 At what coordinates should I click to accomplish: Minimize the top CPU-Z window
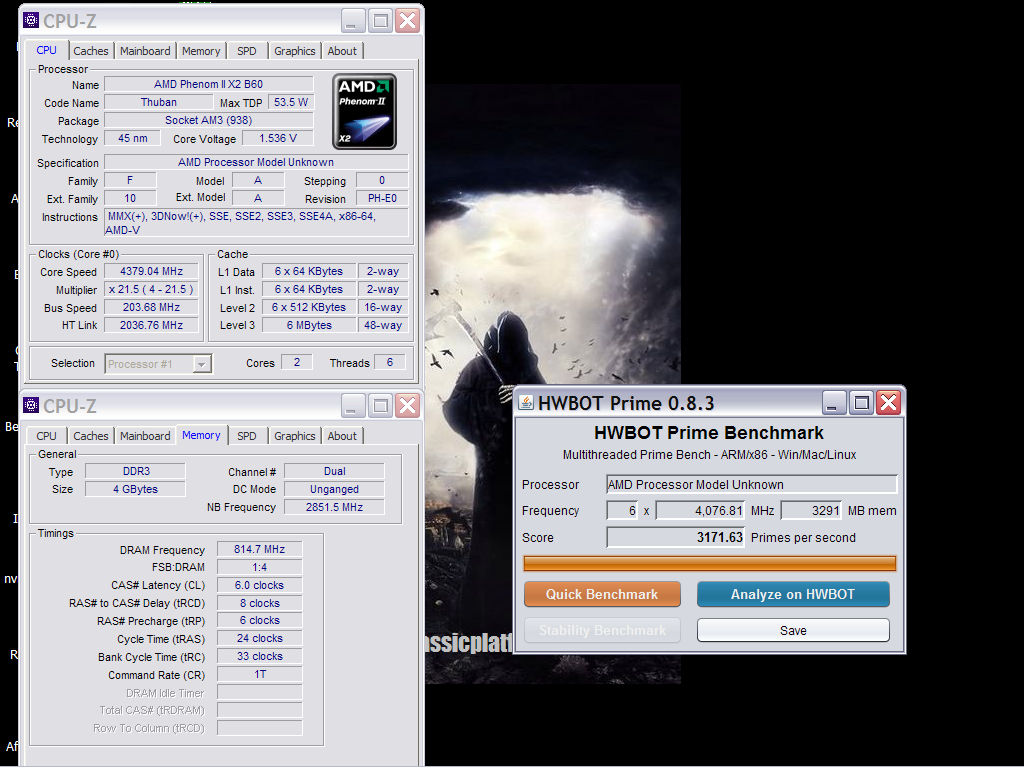click(353, 21)
